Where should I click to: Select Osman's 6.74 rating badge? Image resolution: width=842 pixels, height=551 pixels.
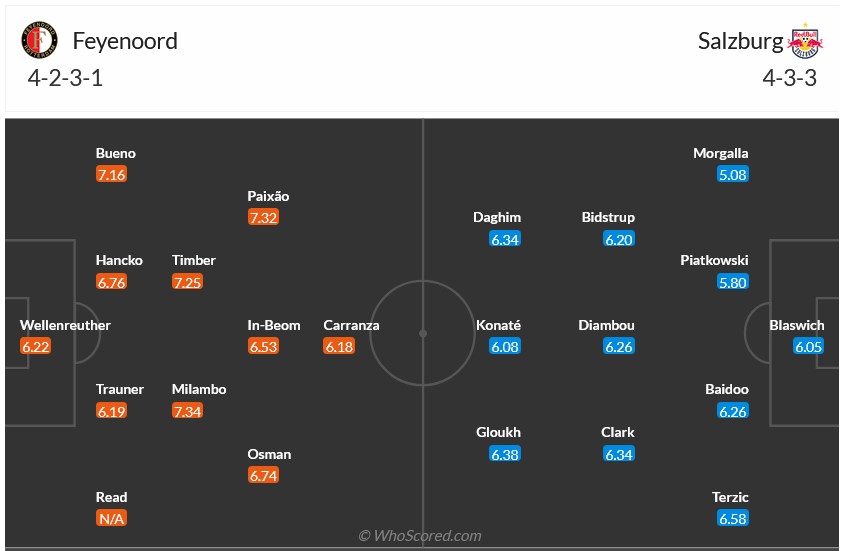click(263, 475)
